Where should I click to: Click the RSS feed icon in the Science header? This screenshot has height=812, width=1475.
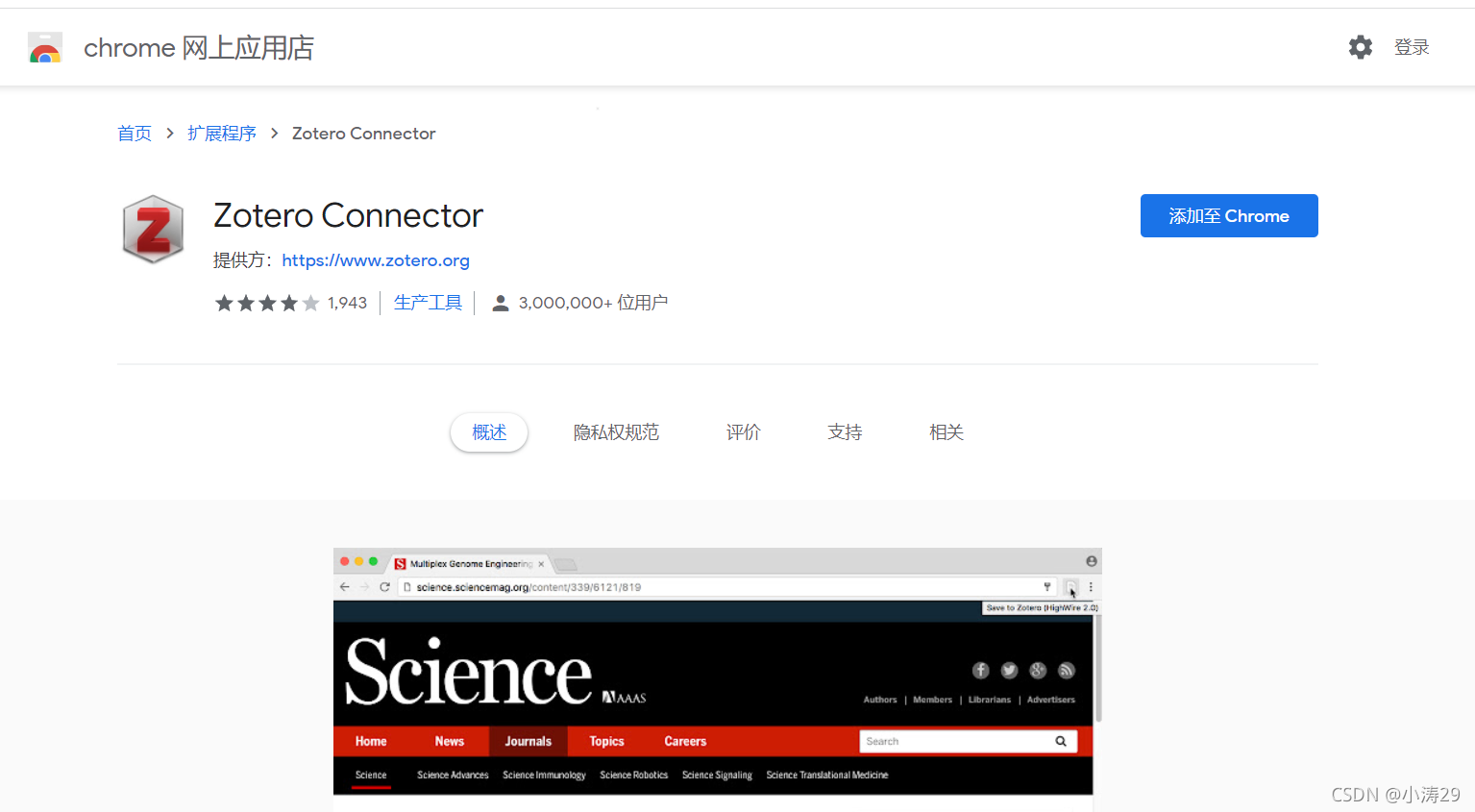tap(1066, 670)
